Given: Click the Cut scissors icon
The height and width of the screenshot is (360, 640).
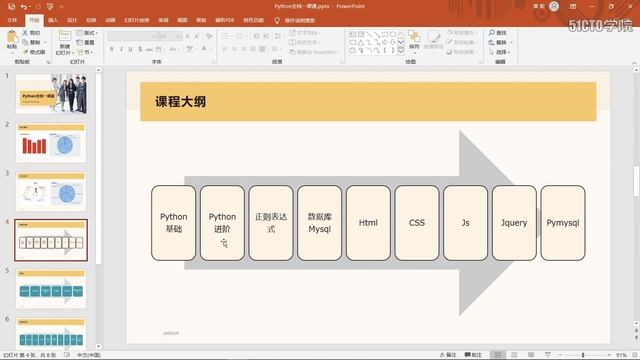Looking at the screenshot, I should pyautogui.click(x=25, y=33).
